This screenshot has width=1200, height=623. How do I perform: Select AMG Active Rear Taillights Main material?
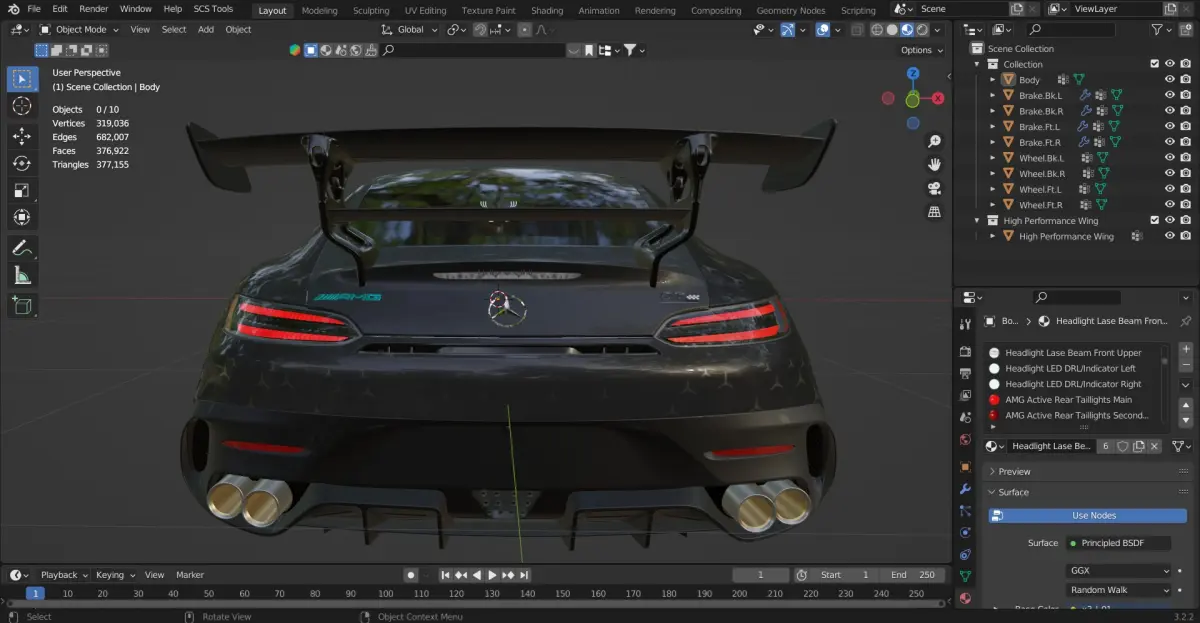pos(1069,399)
